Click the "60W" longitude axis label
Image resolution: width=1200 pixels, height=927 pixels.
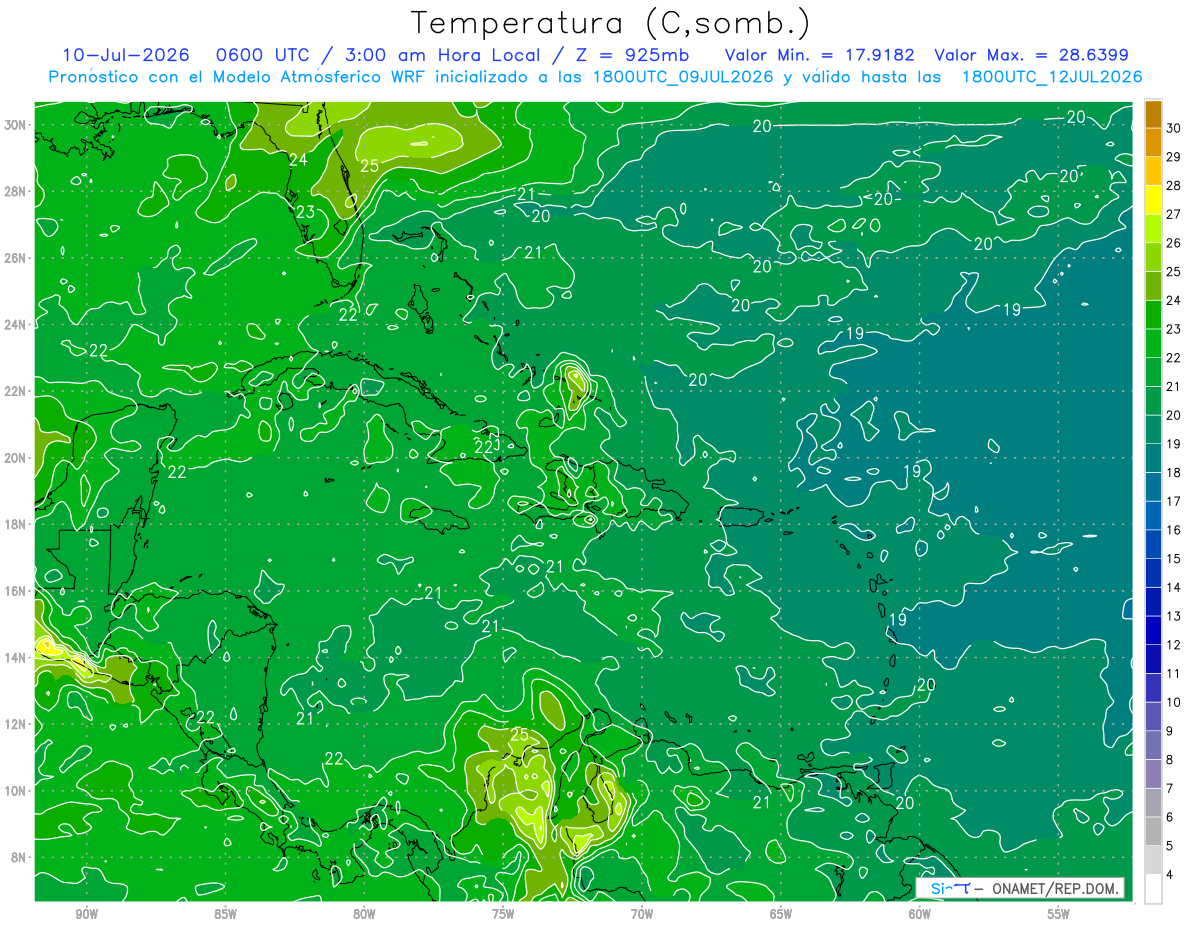[x=920, y=915]
